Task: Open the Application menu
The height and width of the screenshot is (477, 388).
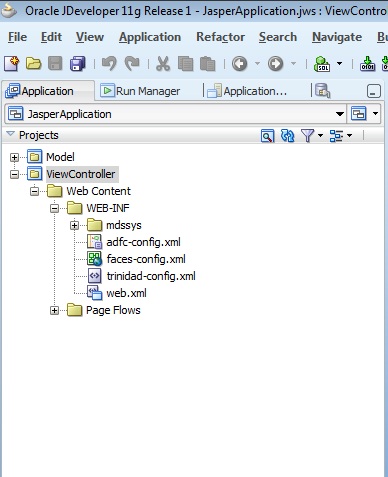Action: (150, 37)
